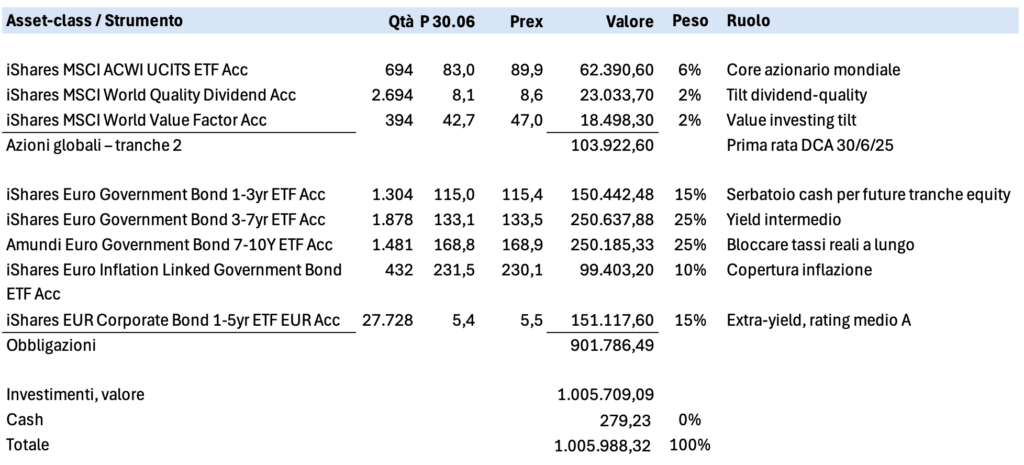
Task: Click the Valore column header
Action: click(629, 21)
